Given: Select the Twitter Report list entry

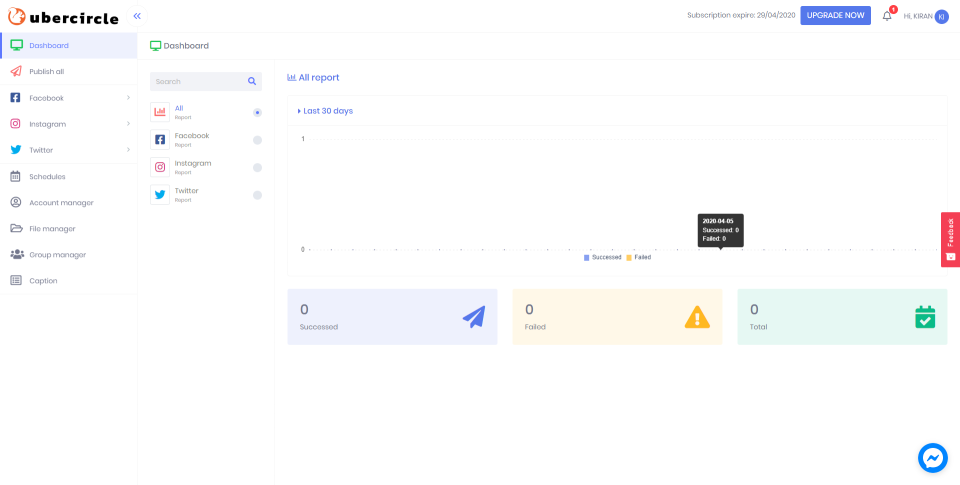Looking at the screenshot, I should coord(206,195).
